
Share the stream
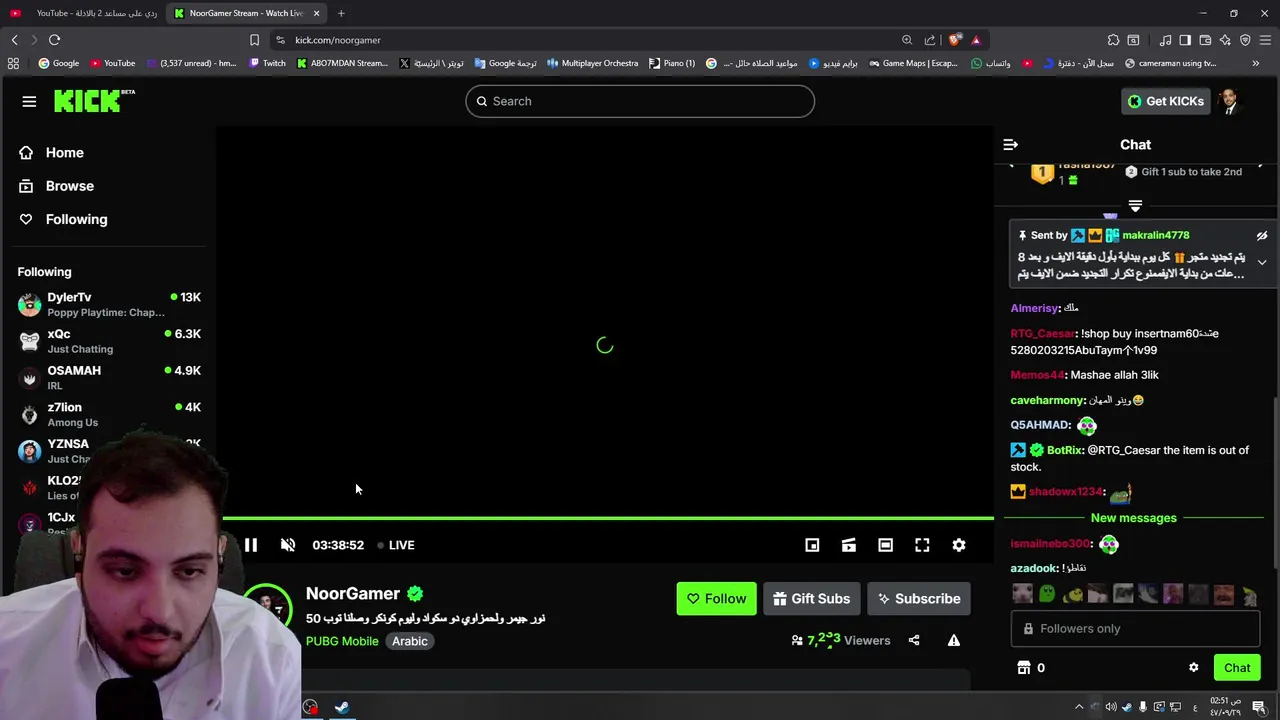coord(914,640)
